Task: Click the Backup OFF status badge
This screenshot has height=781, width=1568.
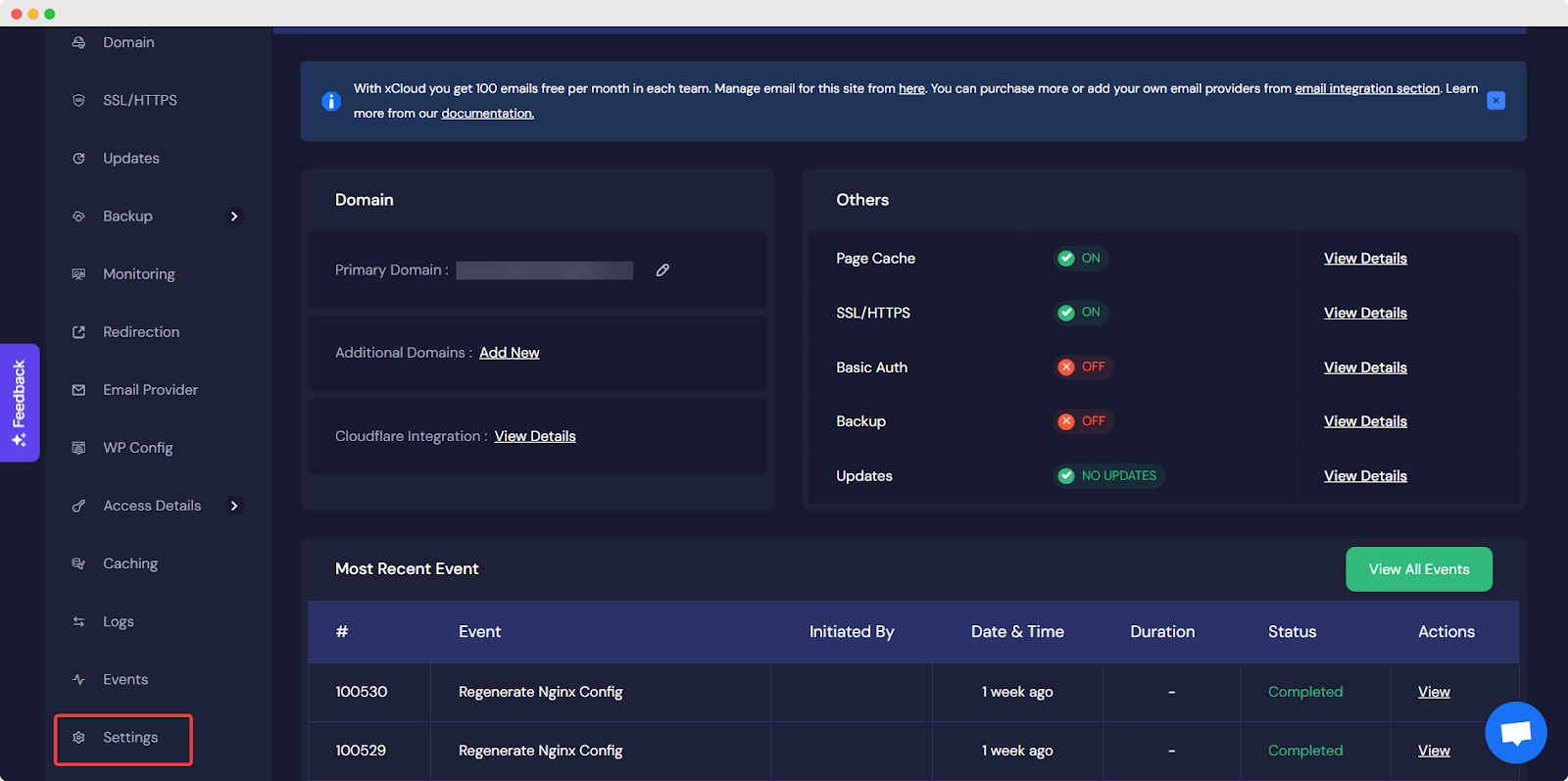Action: click(1082, 421)
